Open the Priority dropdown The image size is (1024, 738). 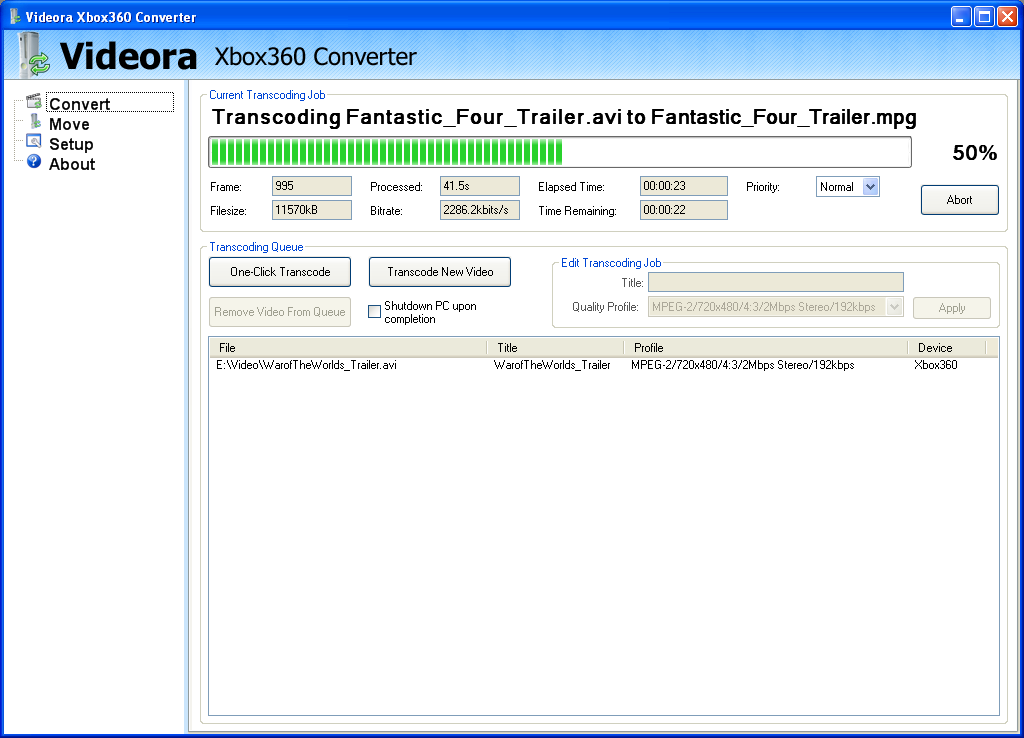pos(870,187)
